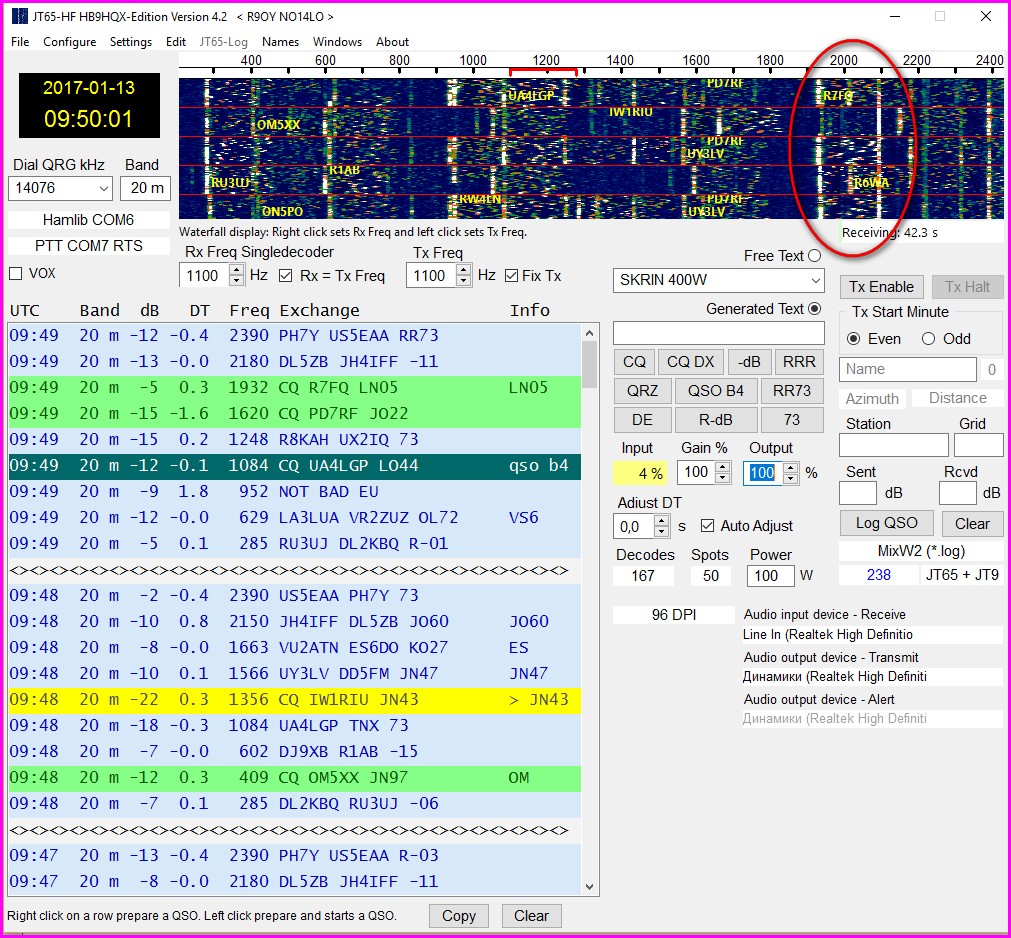Uncheck the Auto Adjust checkbox
Viewport: 1011px width, 938px height.
pyautogui.click(x=708, y=526)
